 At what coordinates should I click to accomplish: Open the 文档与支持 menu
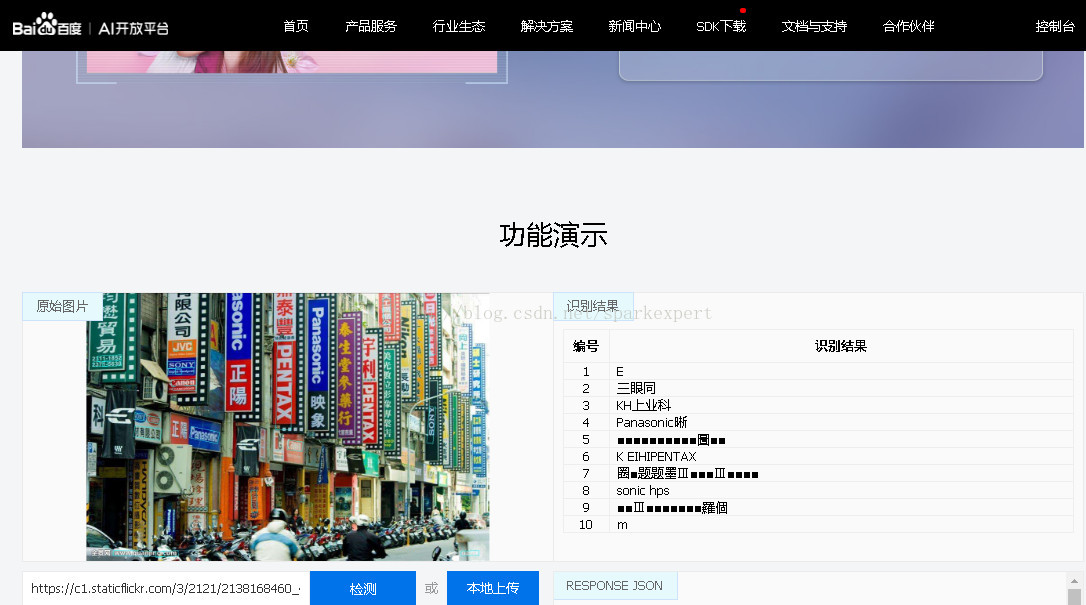(x=814, y=26)
